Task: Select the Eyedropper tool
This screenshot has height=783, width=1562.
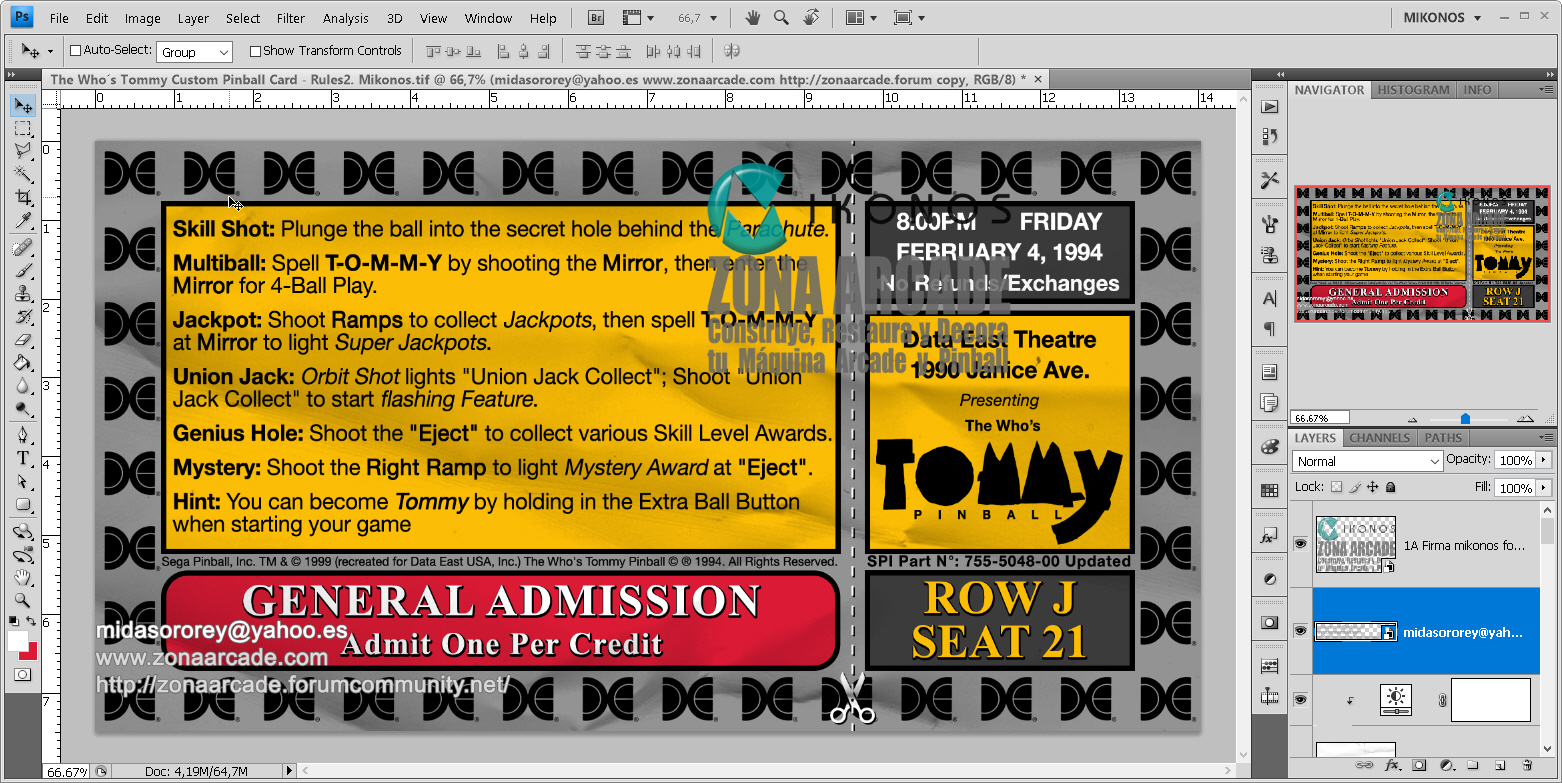Action: coord(23,220)
